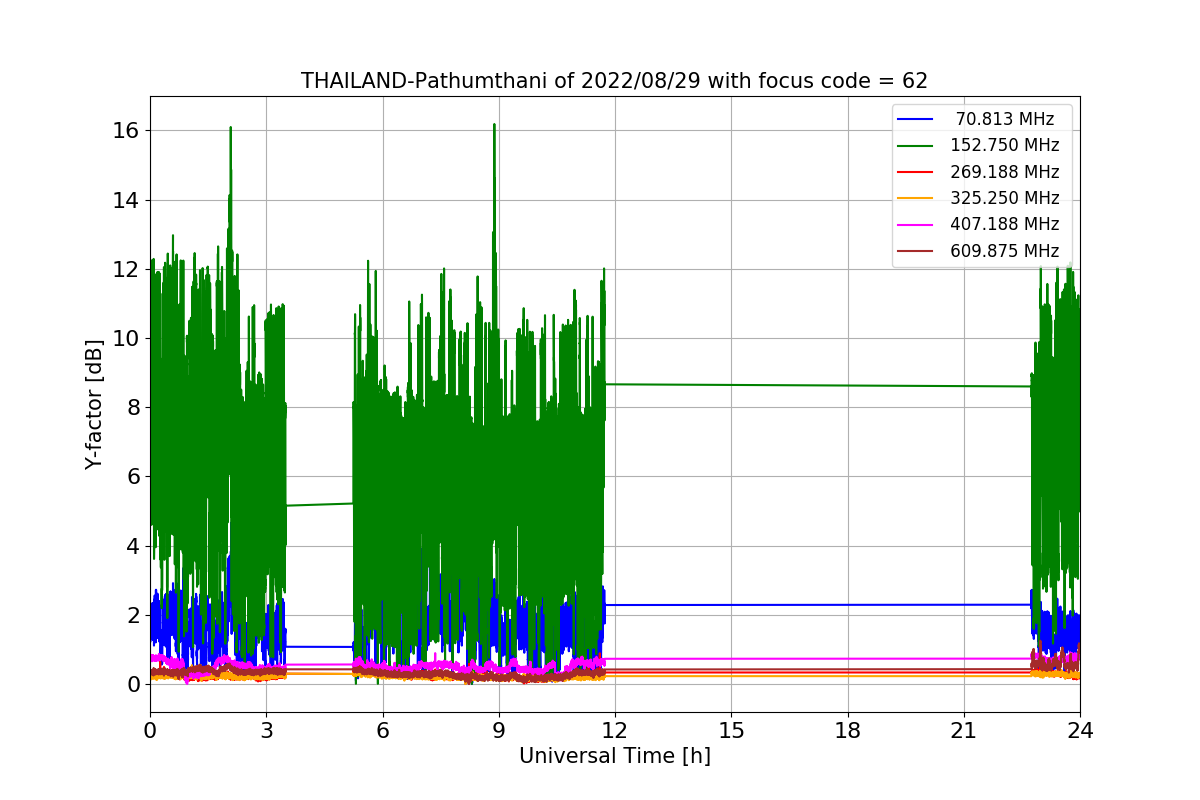Click the Universal Time [h] axis label

[x=614, y=757]
